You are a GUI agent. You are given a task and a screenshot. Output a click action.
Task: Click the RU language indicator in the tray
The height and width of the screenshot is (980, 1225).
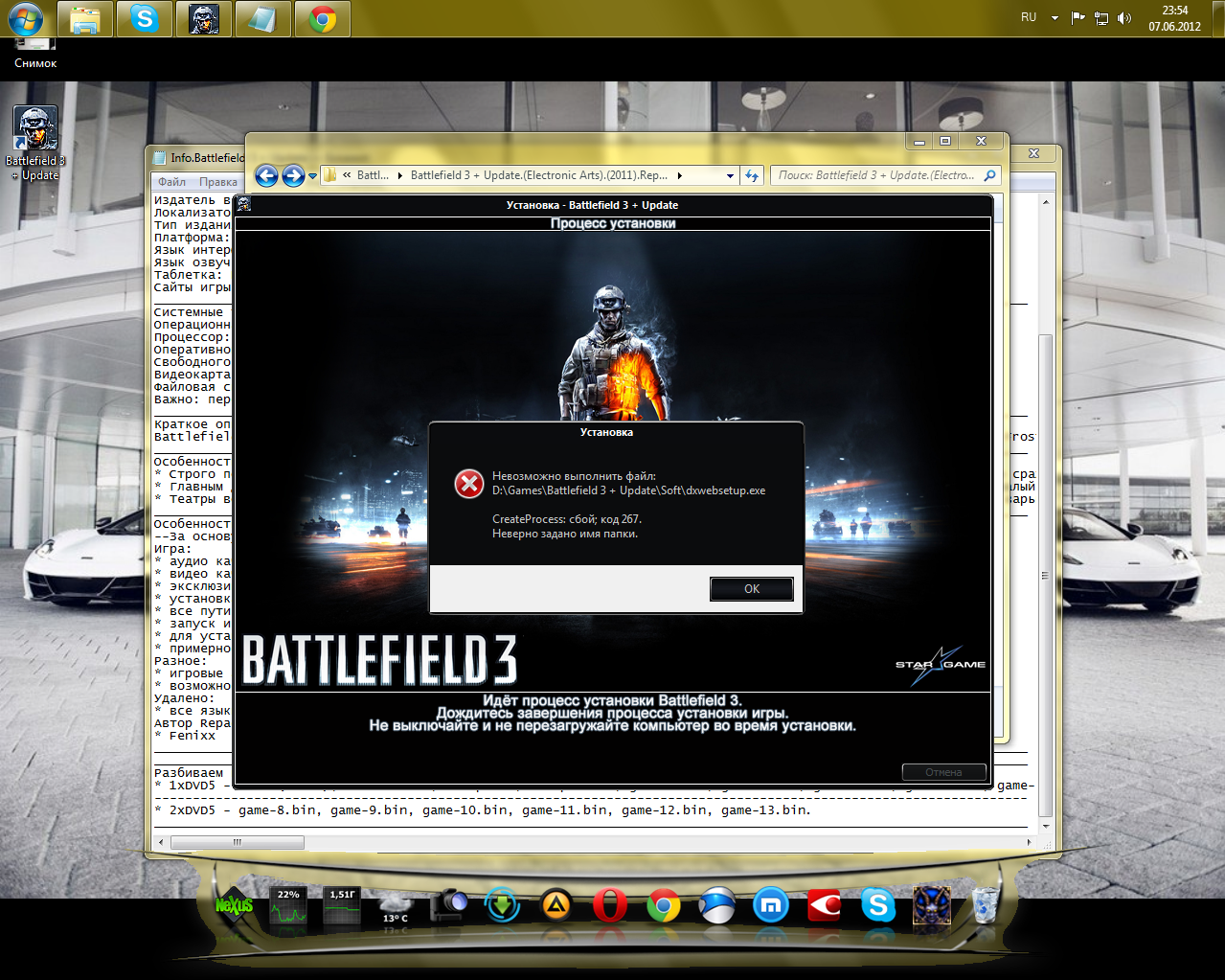pos(1029,17)
